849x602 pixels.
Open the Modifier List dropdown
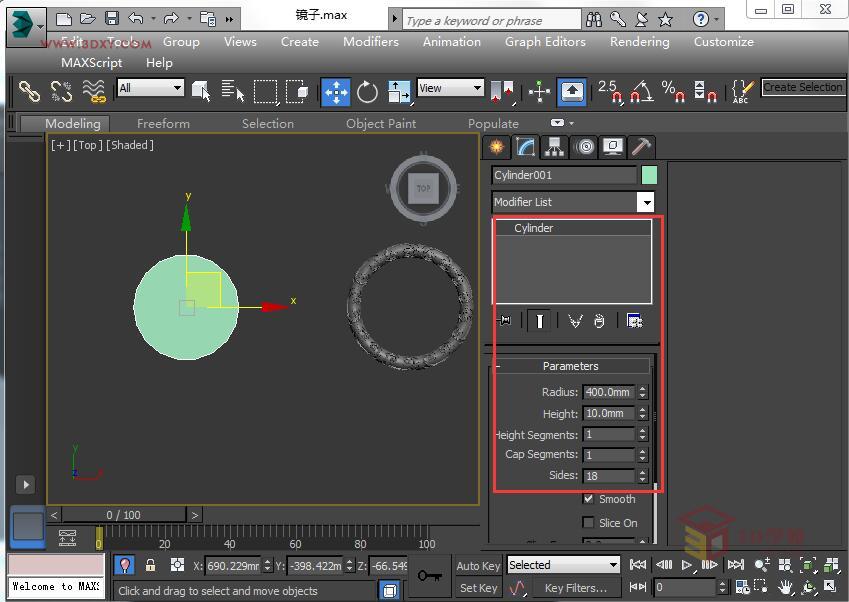(x=645, y=202)
